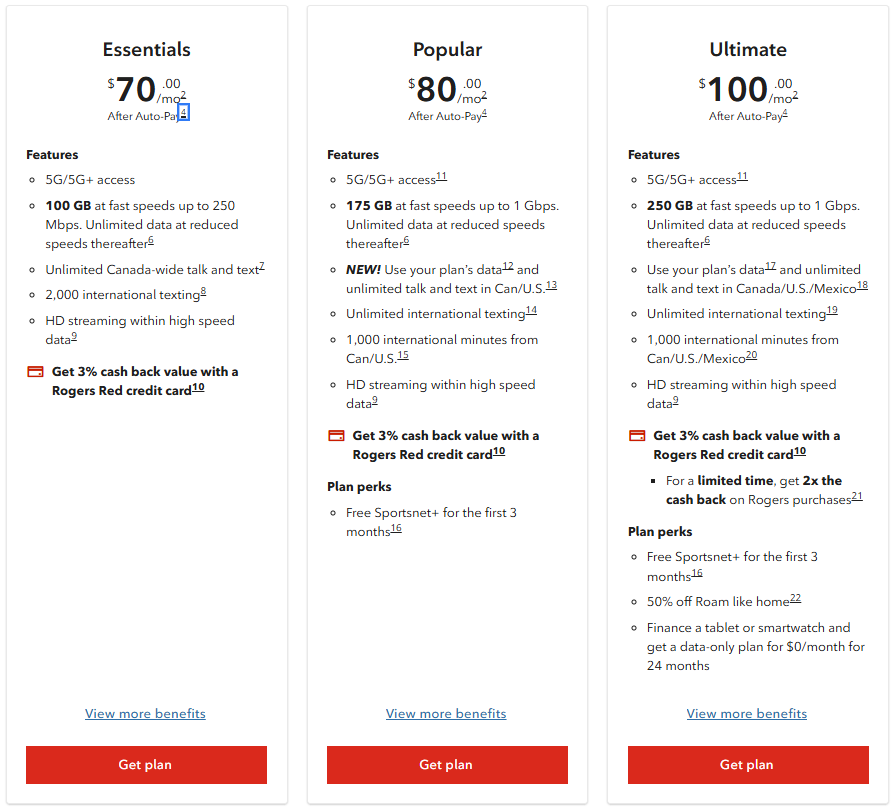Screen dimensions: 894x810
Task: Open footnote 8 after 2,000 international texting
Action: coord(204,292)
